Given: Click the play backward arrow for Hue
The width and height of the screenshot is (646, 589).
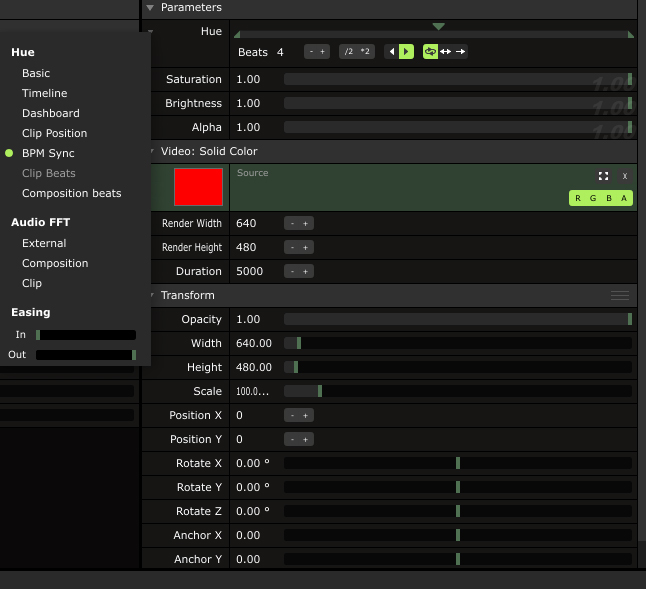Looking at the screenshot, I should 392,52.
